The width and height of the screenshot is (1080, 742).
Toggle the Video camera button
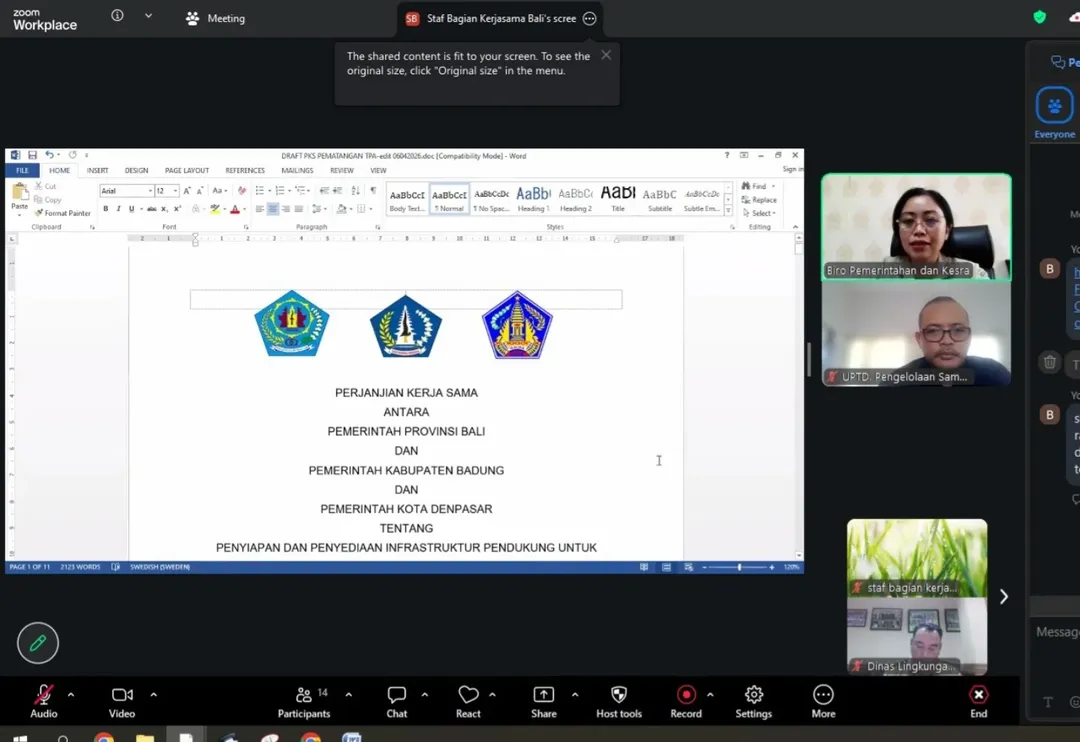[x=122, y=696]
